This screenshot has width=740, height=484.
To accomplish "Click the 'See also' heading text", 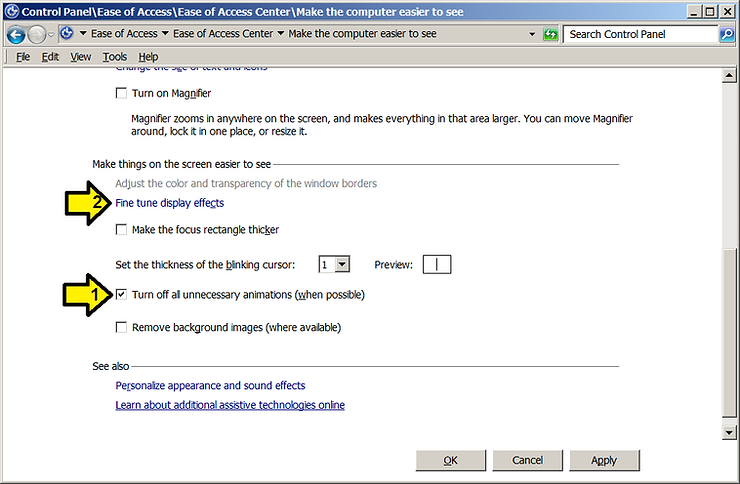I will coord(110,366).
